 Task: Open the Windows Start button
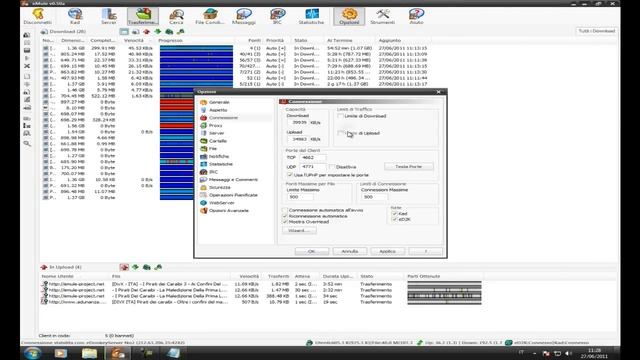(33, 353)
